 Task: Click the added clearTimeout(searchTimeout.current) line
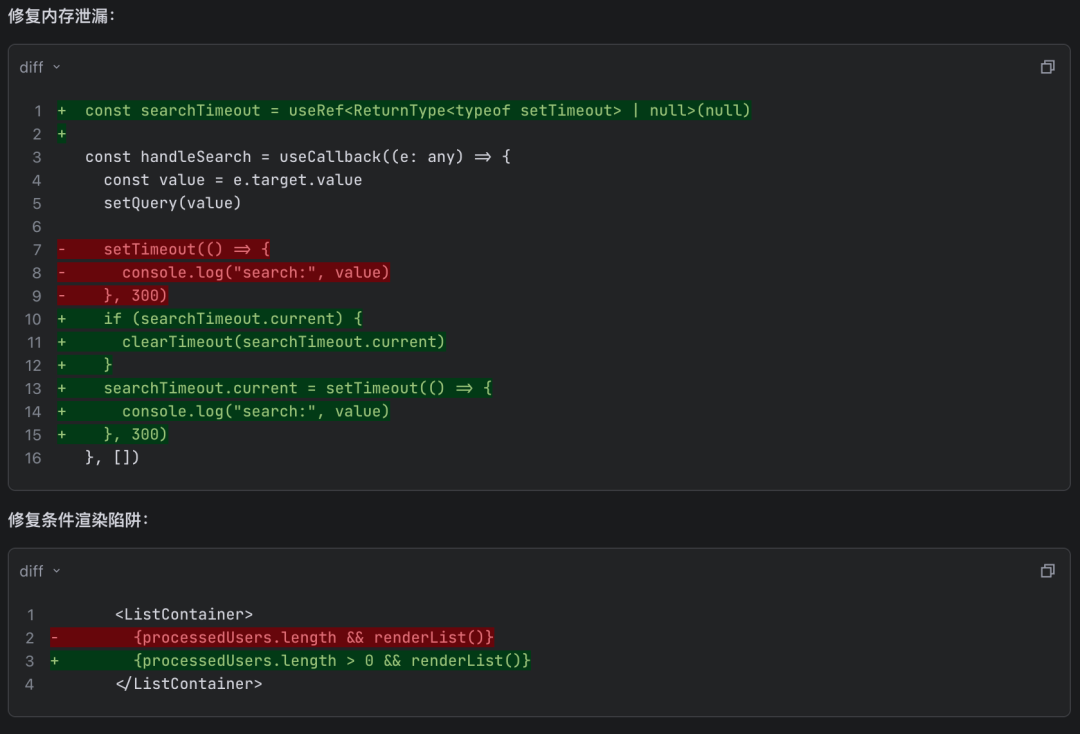(x=283, y=342)
